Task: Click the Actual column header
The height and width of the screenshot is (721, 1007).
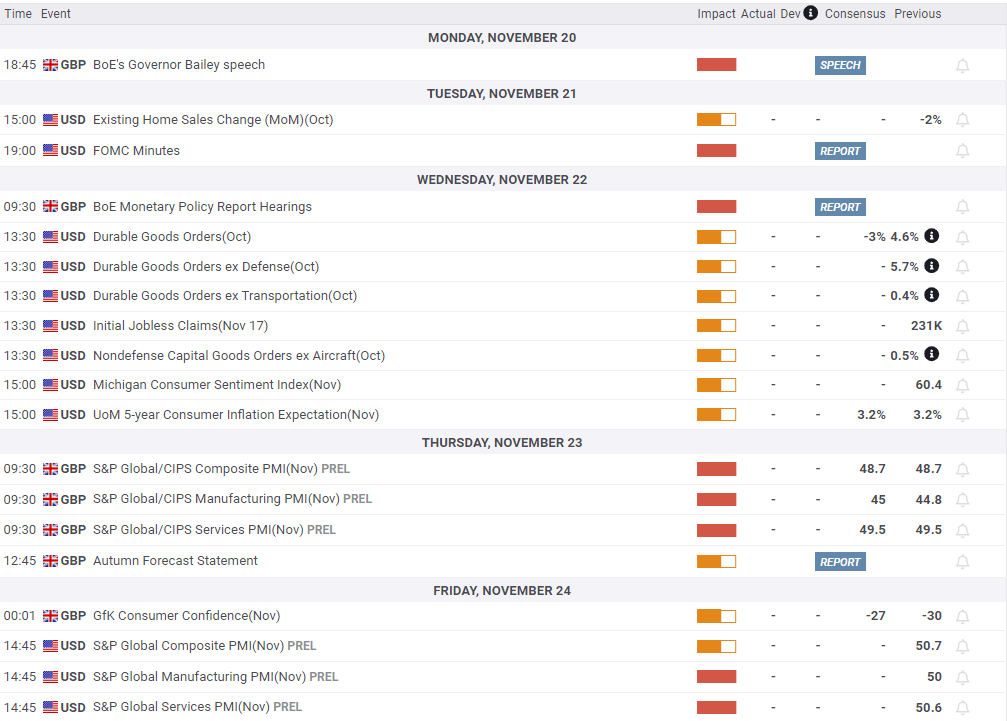Action: (758, 13)
